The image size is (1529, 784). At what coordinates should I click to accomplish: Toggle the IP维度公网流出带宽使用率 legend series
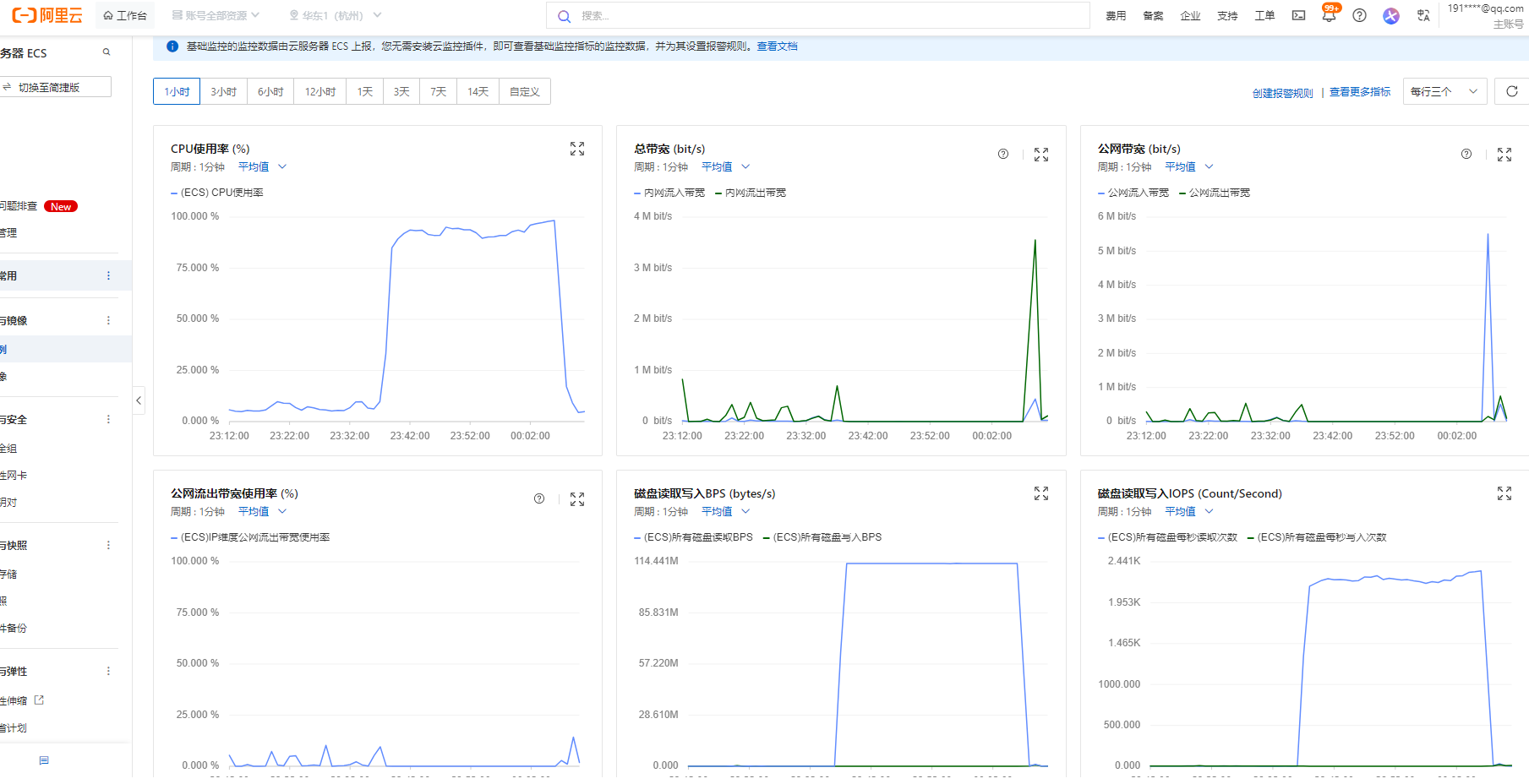[x=250, y=537]
